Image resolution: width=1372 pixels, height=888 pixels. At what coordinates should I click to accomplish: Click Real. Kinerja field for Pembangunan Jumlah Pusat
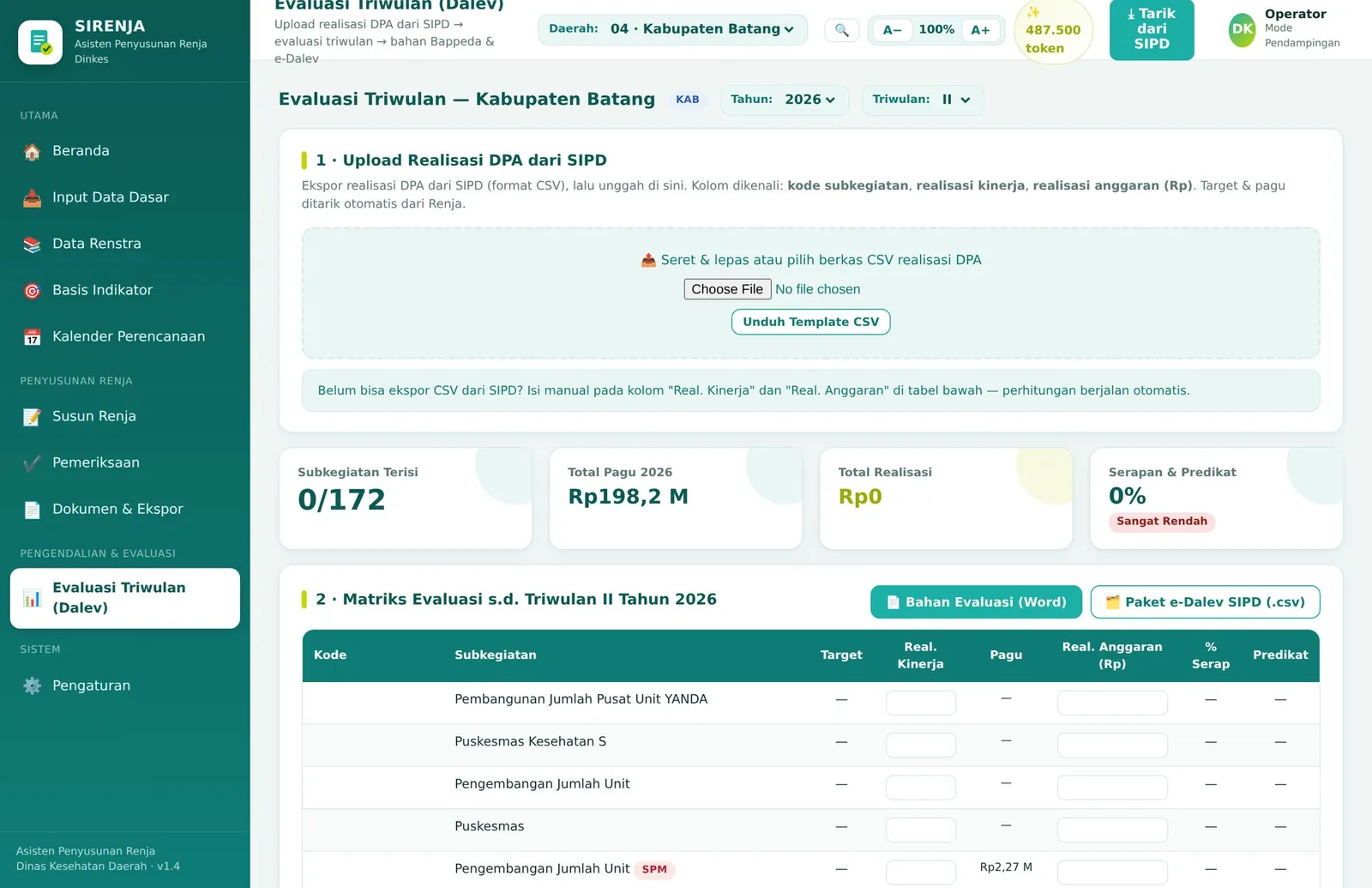click(x=921, y=703)
